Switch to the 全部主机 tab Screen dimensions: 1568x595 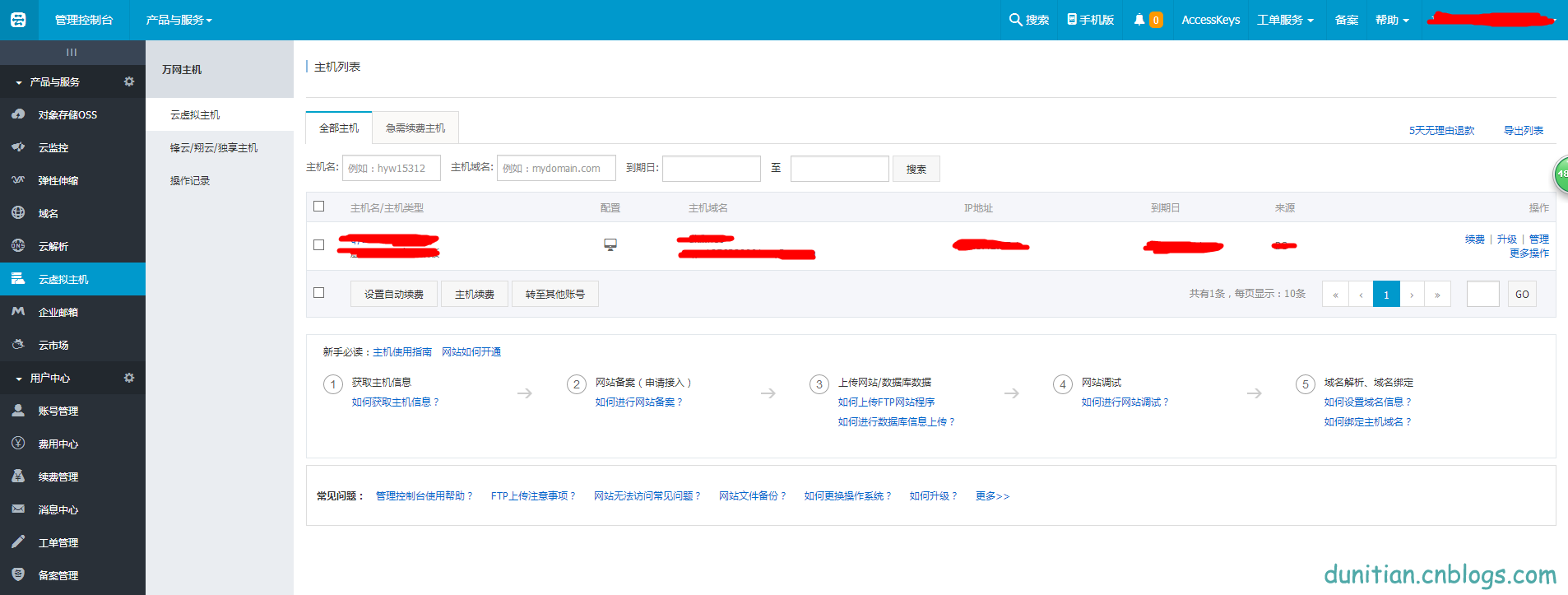(x=339, y=128)
